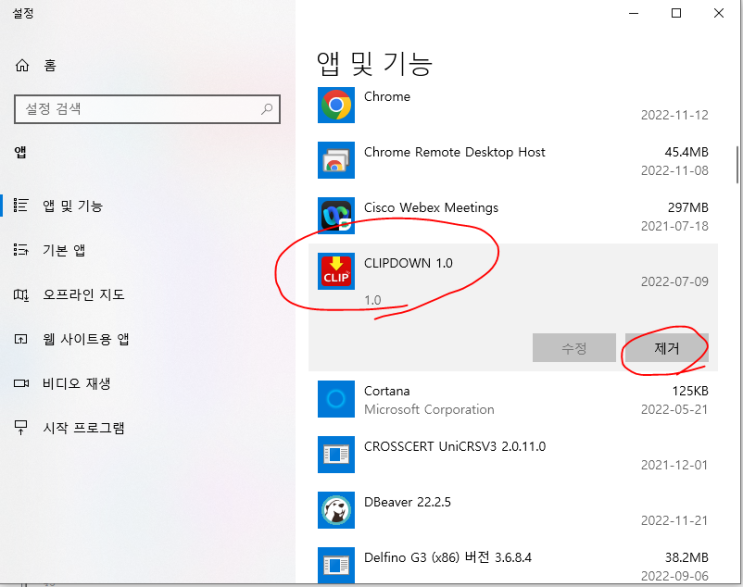The image size is (743, 587).
Task: Click the Chrome Remote Desktop Host icon
Action: [336, 160]
